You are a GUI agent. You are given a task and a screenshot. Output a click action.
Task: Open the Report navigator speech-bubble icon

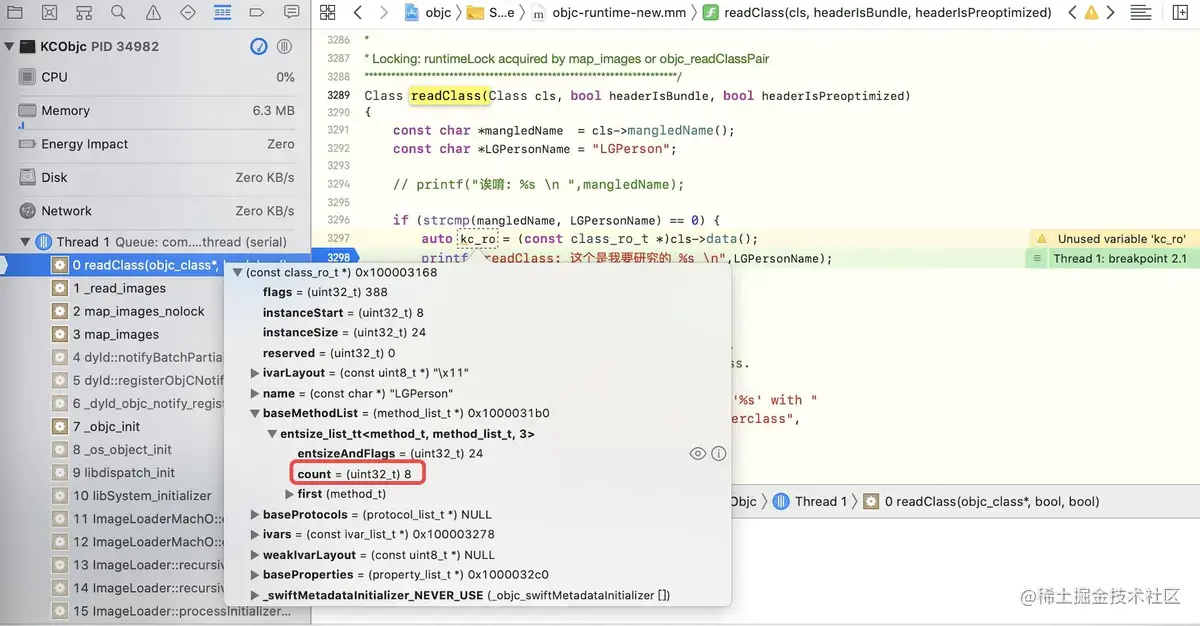(x=291, y=13)
